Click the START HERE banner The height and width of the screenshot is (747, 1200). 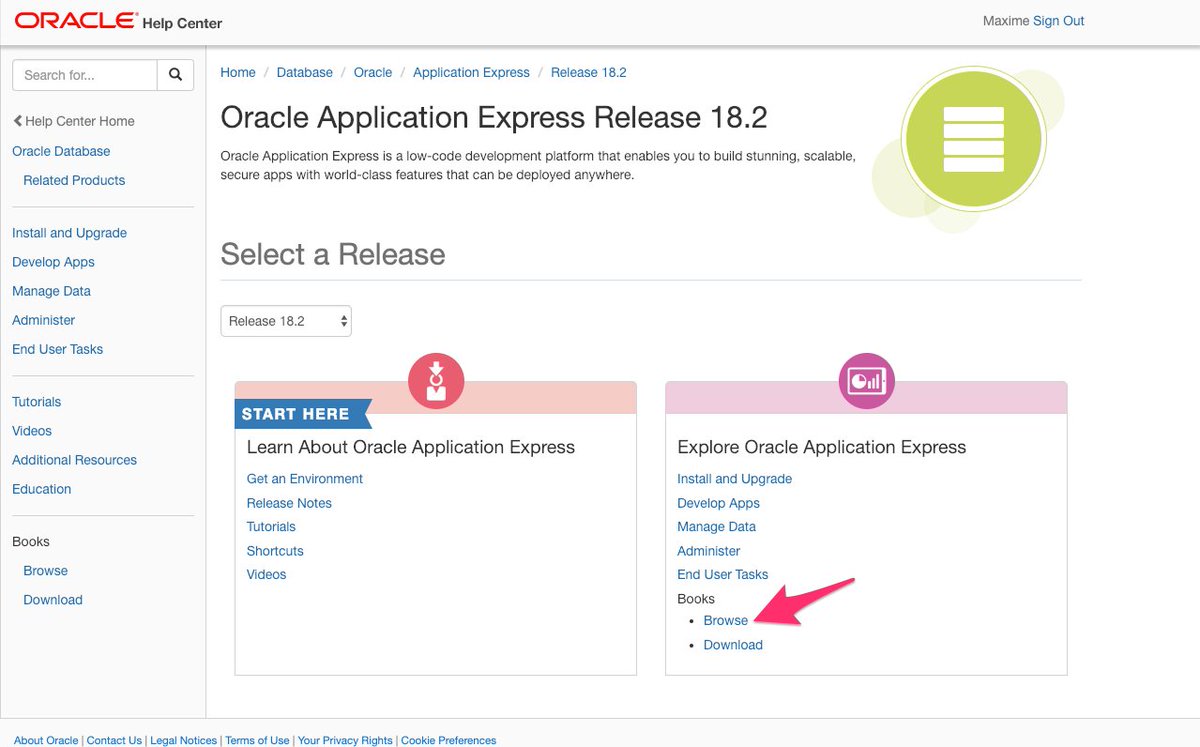(303, 414)
